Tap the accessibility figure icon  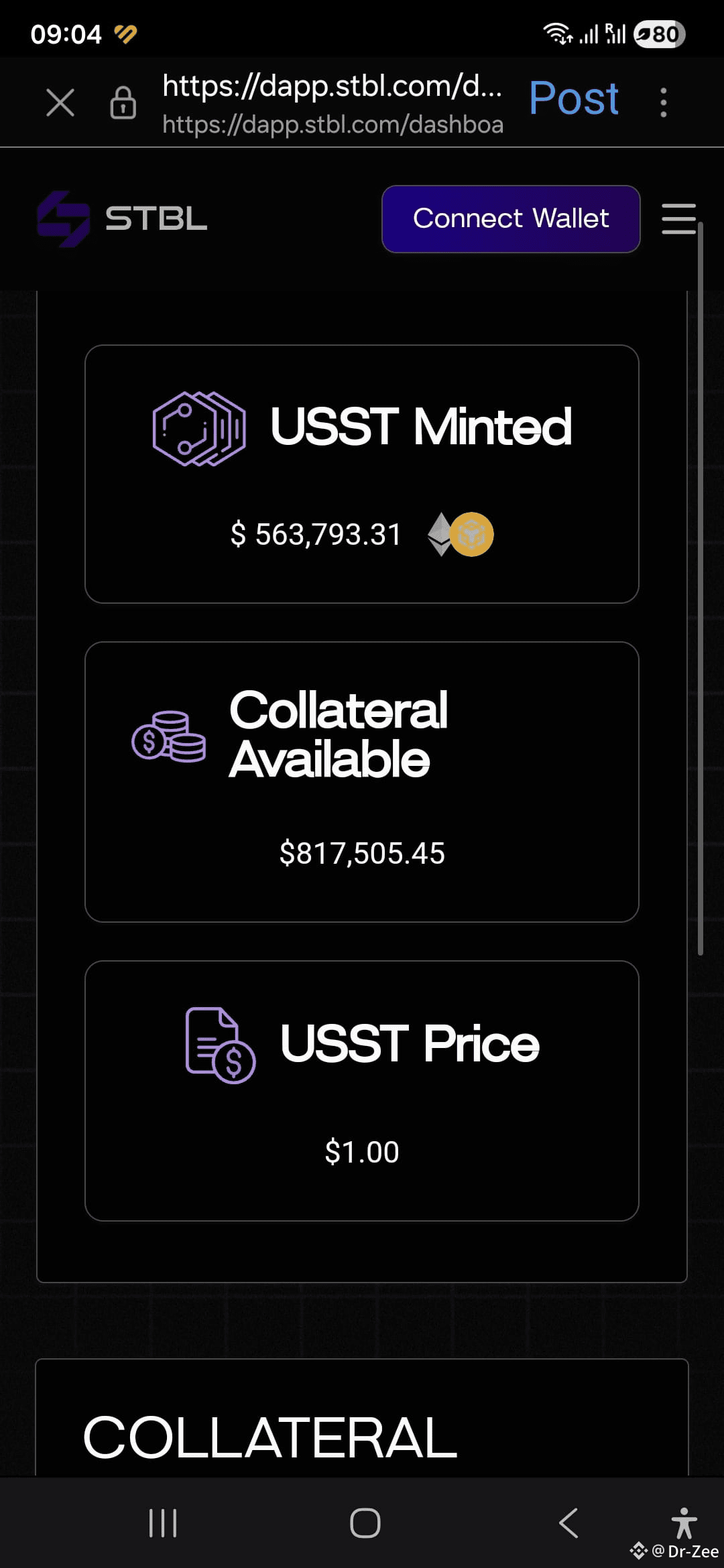(x=684, y=1523)
